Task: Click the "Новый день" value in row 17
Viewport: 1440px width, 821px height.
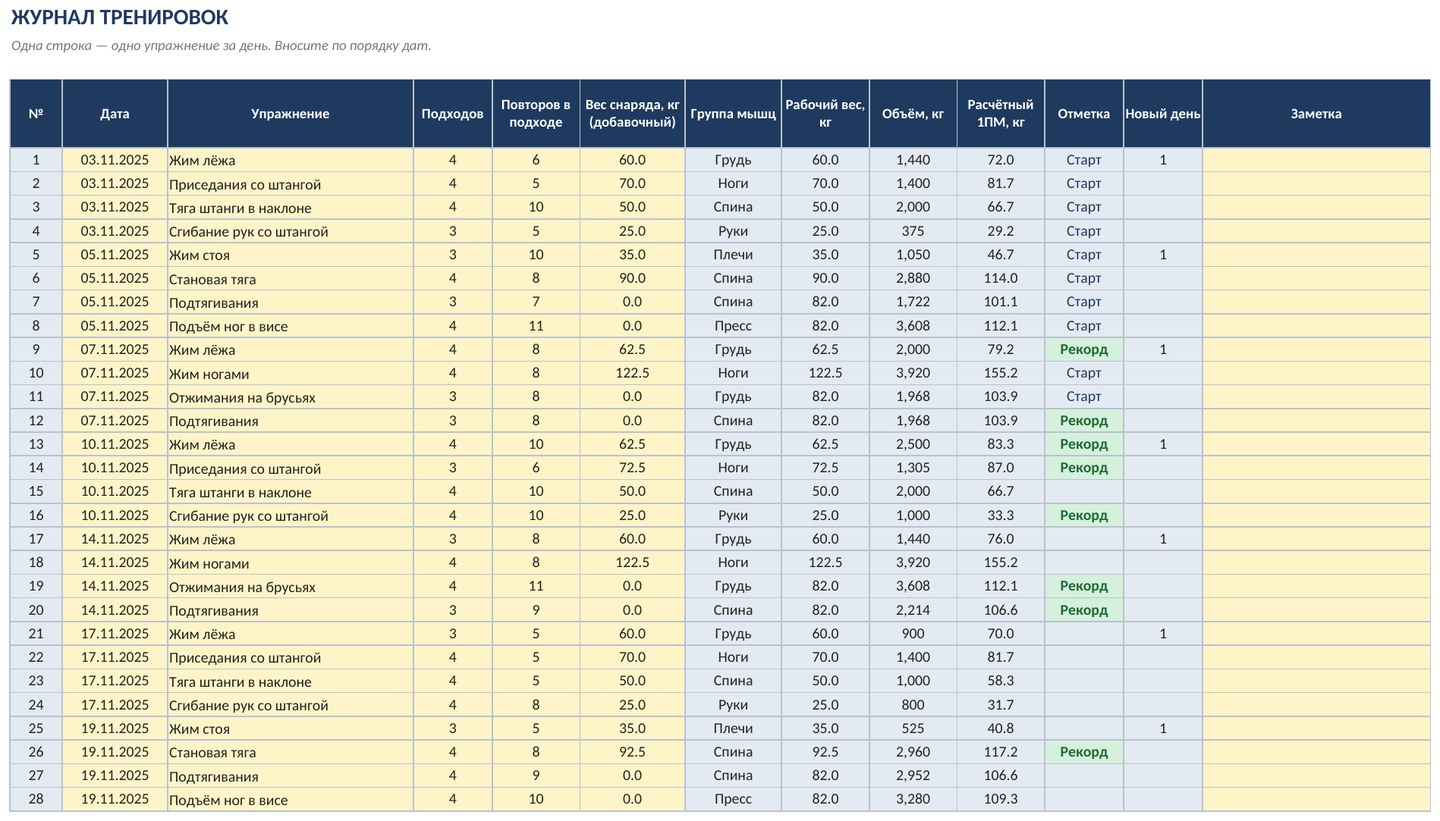Action: [1163, 539]
